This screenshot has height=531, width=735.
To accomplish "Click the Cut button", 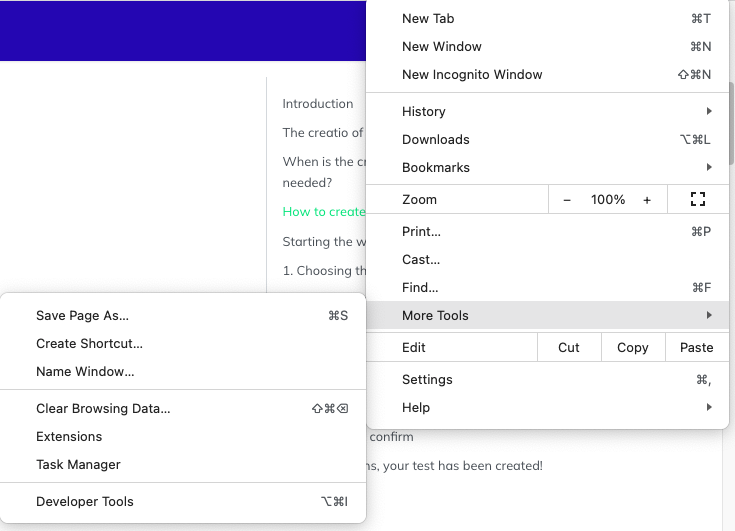I will coord(569,347).
